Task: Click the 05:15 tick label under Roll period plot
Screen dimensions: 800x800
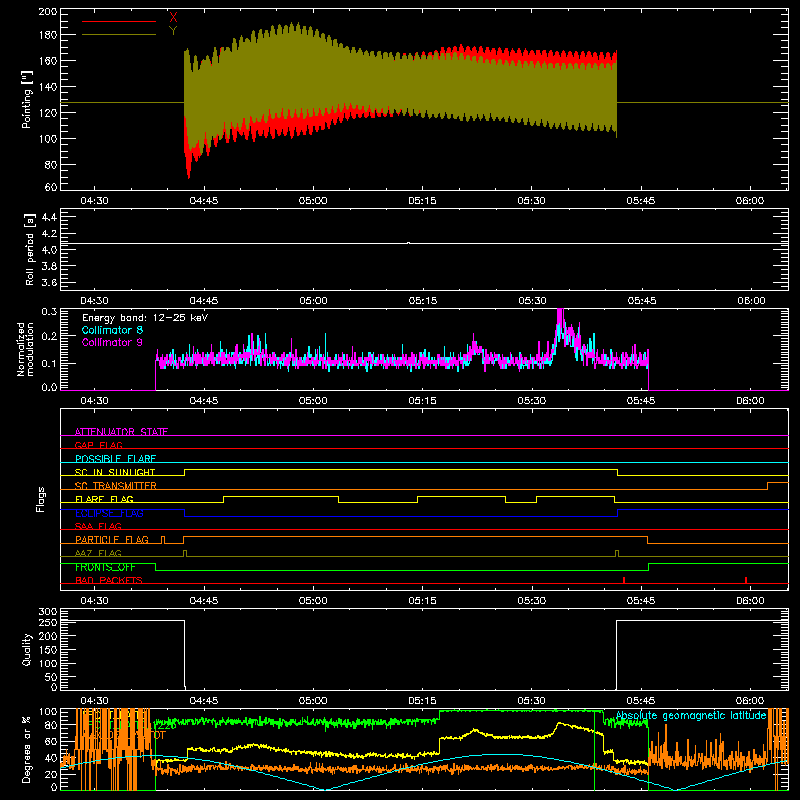Action: click(x=422, y=301)
